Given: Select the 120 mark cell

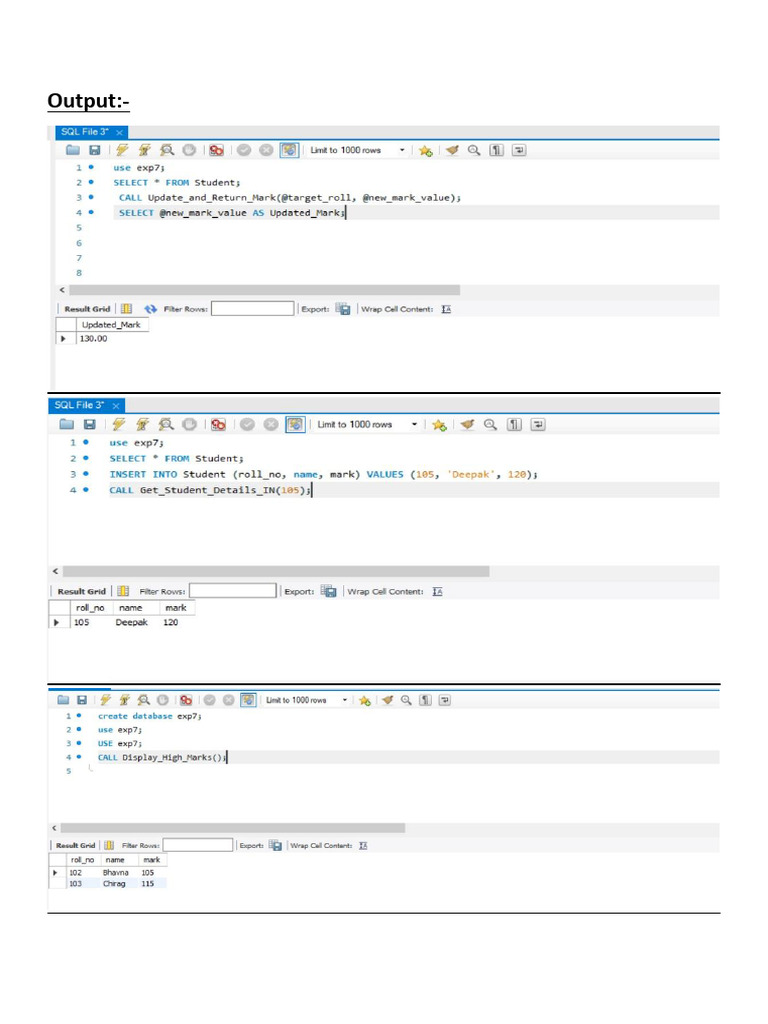Looking at the screenshot, I should coord(170,622).
